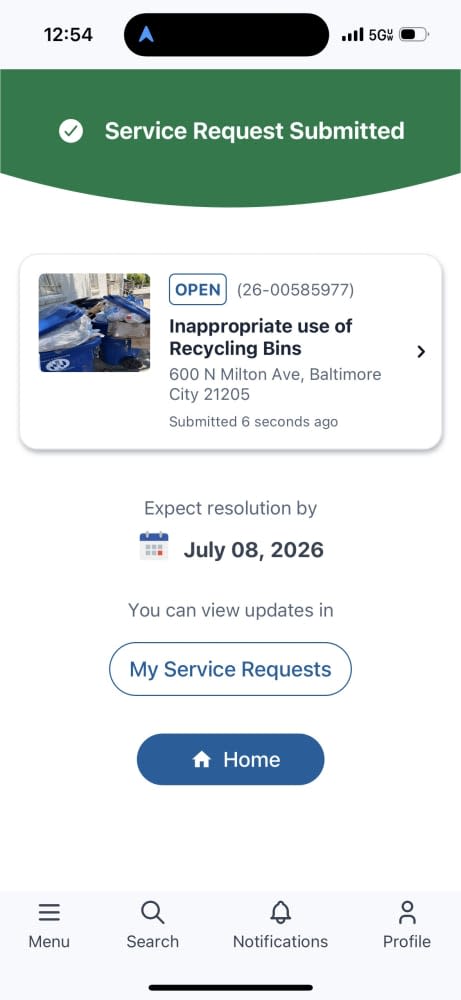Click the OPEN status badge
The width and height of the screenshot is (461, 1000).
tap(198, 290)
